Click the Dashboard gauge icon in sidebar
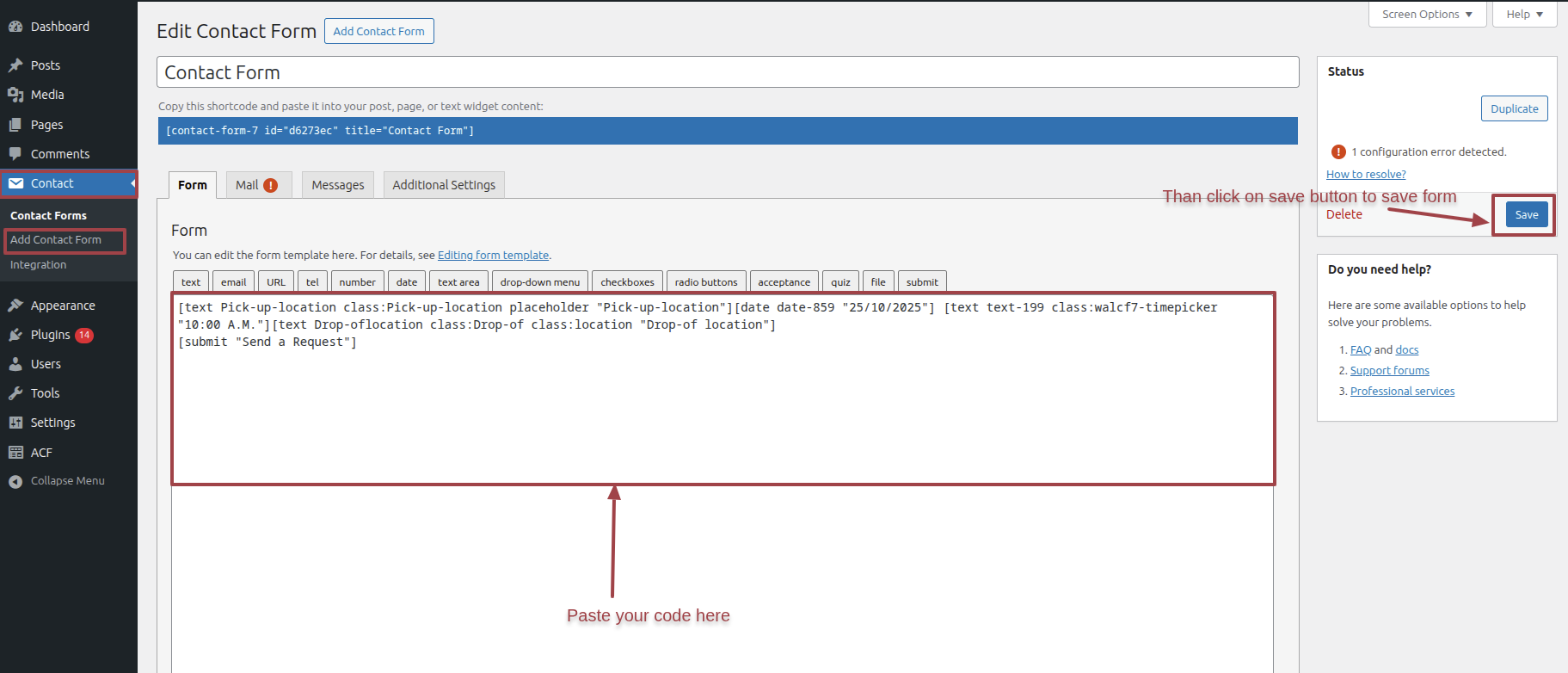1568x673 pixels. pyautogui.click(x=15, y=27)
